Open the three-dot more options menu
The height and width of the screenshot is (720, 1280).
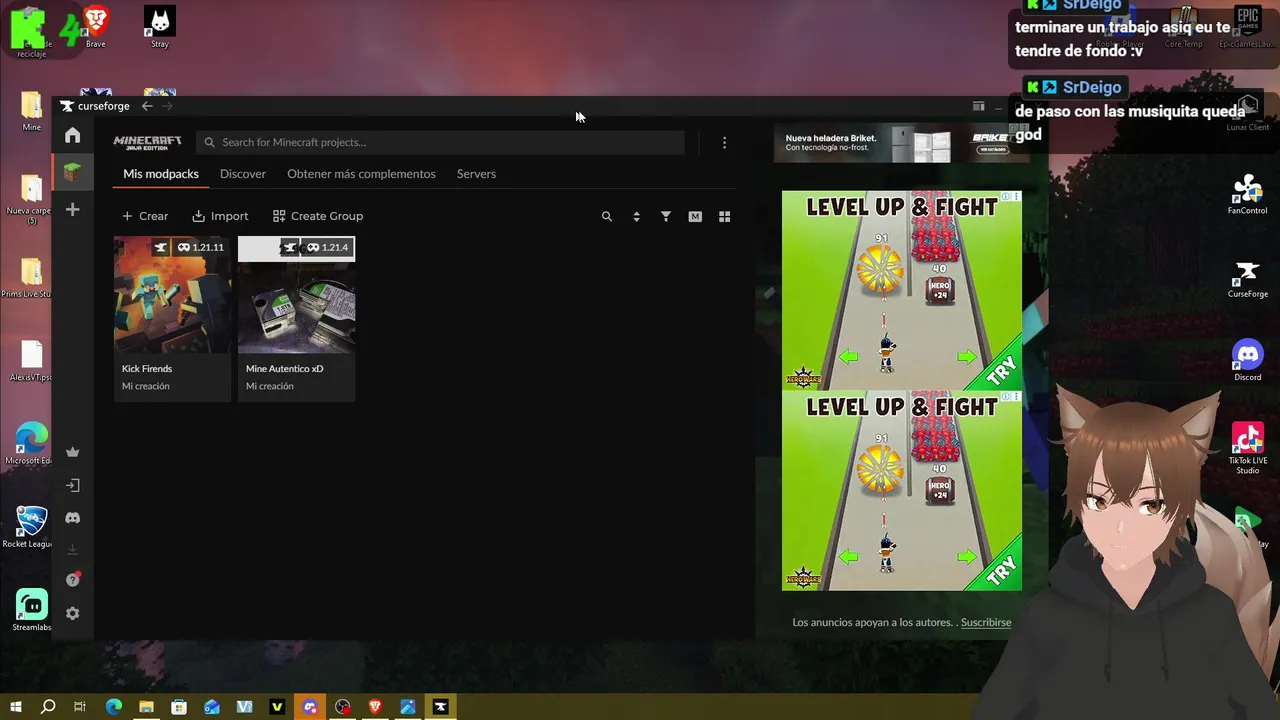point(725,142)
